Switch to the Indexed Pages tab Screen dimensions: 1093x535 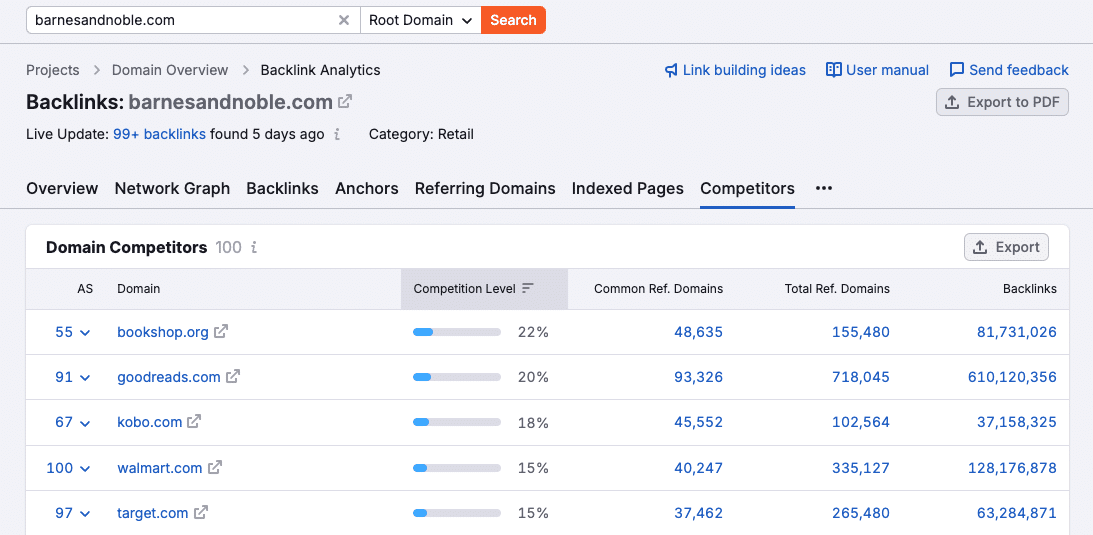pyautogui.click(x=627, y=188)
